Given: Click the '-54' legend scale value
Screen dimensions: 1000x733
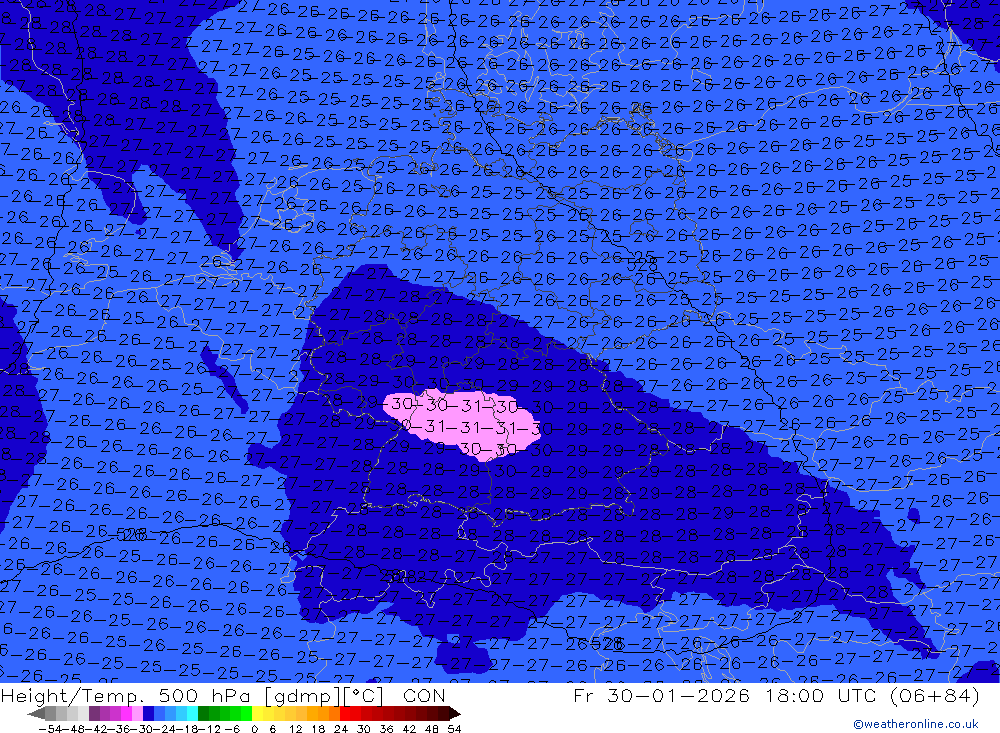Looking at the screenshot, I should click(50, 729).
